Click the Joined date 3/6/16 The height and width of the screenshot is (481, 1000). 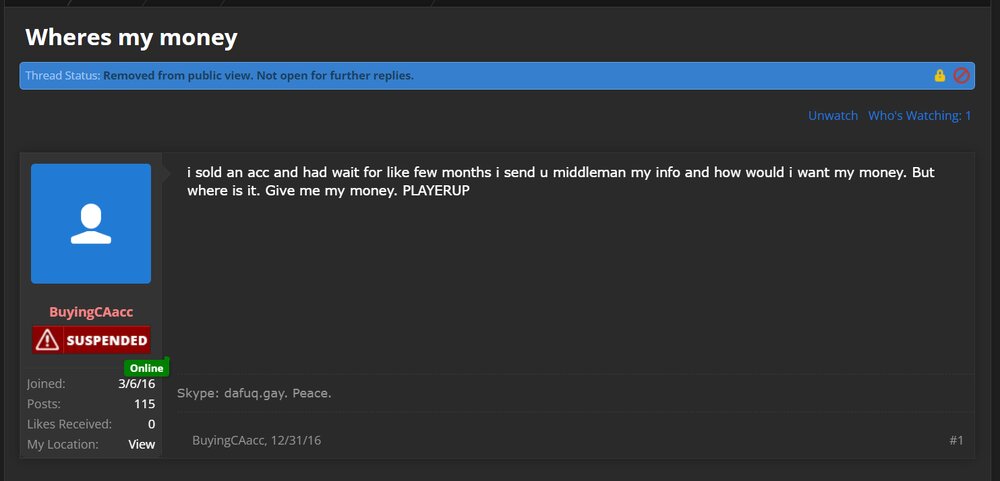tap(136, 383)
